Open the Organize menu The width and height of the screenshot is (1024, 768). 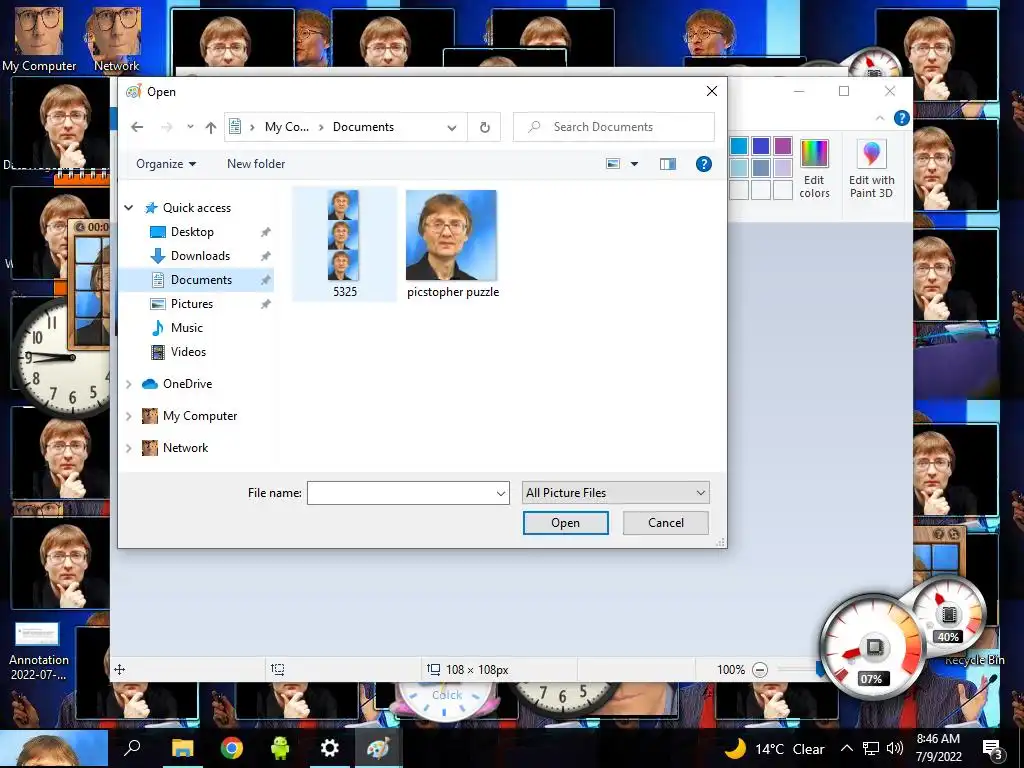[x=166, y=164]
